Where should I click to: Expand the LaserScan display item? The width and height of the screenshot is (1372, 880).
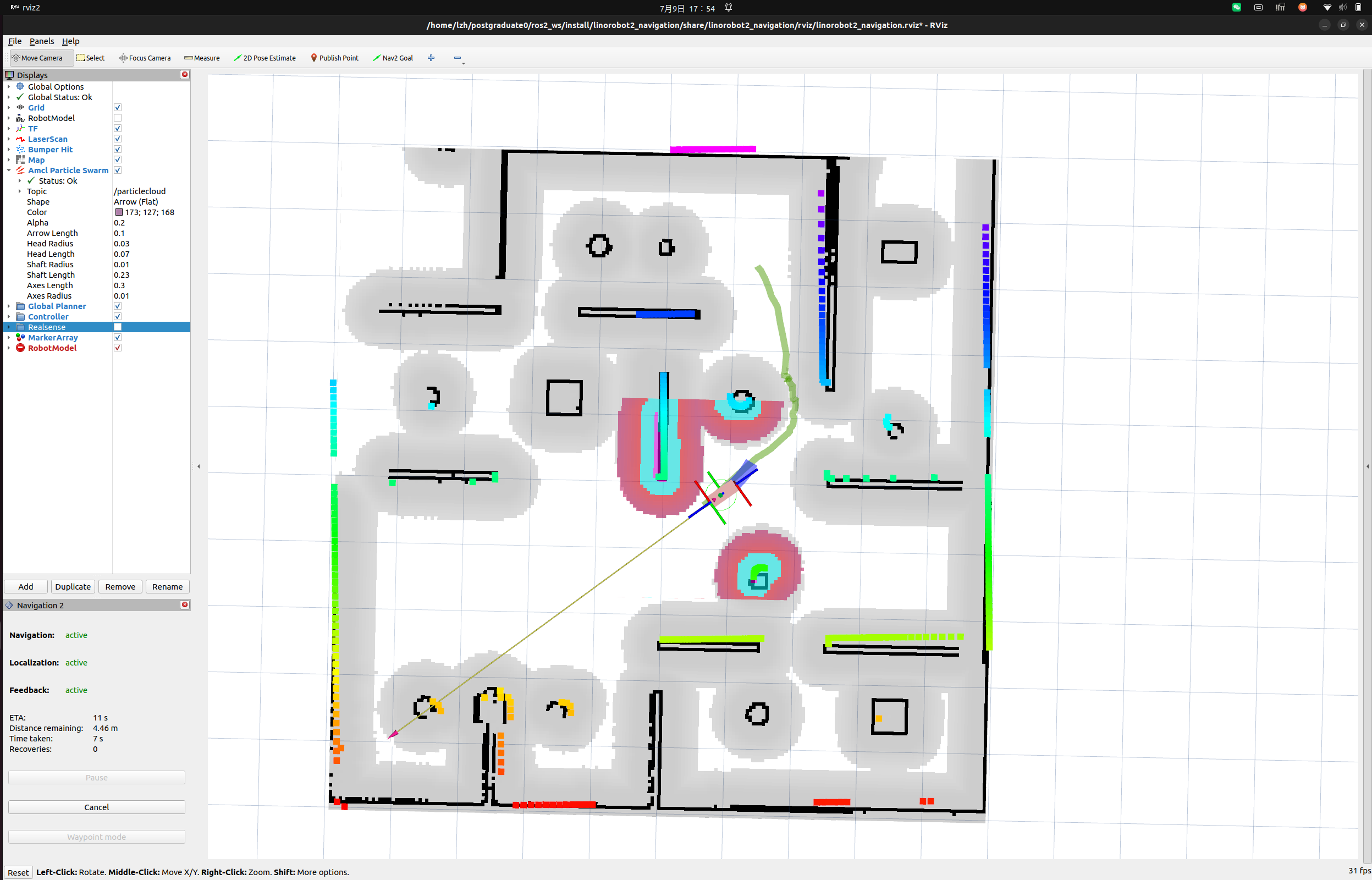click(9, 139)
